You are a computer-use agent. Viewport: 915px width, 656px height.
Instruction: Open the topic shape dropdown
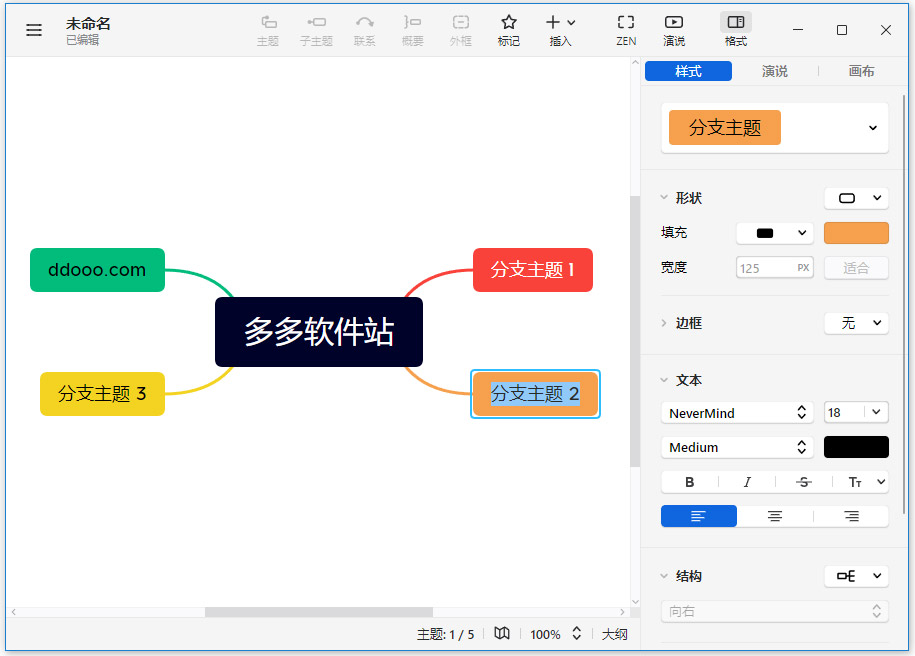coord(856,197)
